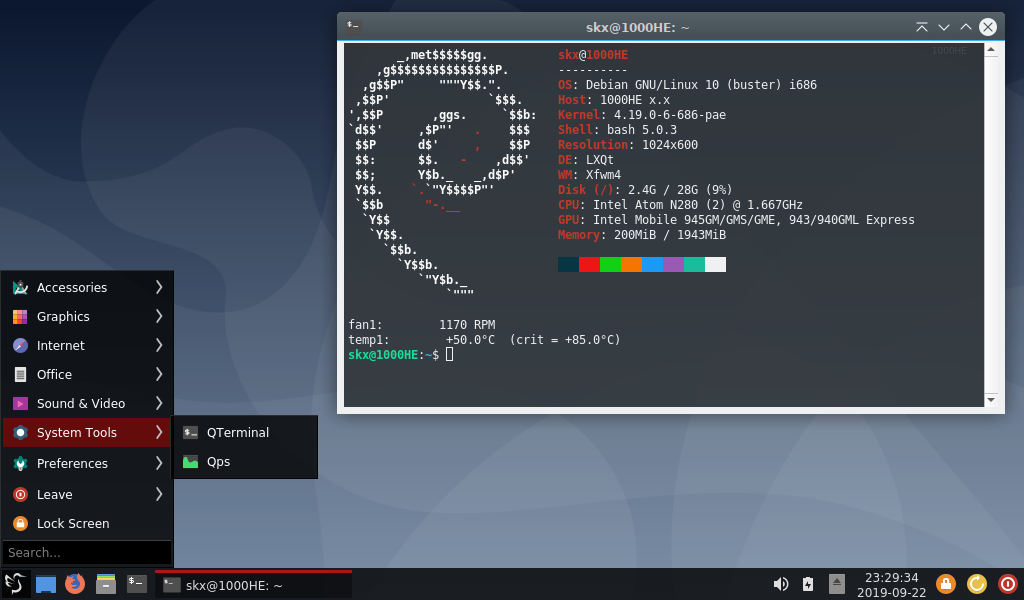The width and height of the screenshot is (1024, 600).
Task: Expand the Internet submenu arrow
Action: 159,345
